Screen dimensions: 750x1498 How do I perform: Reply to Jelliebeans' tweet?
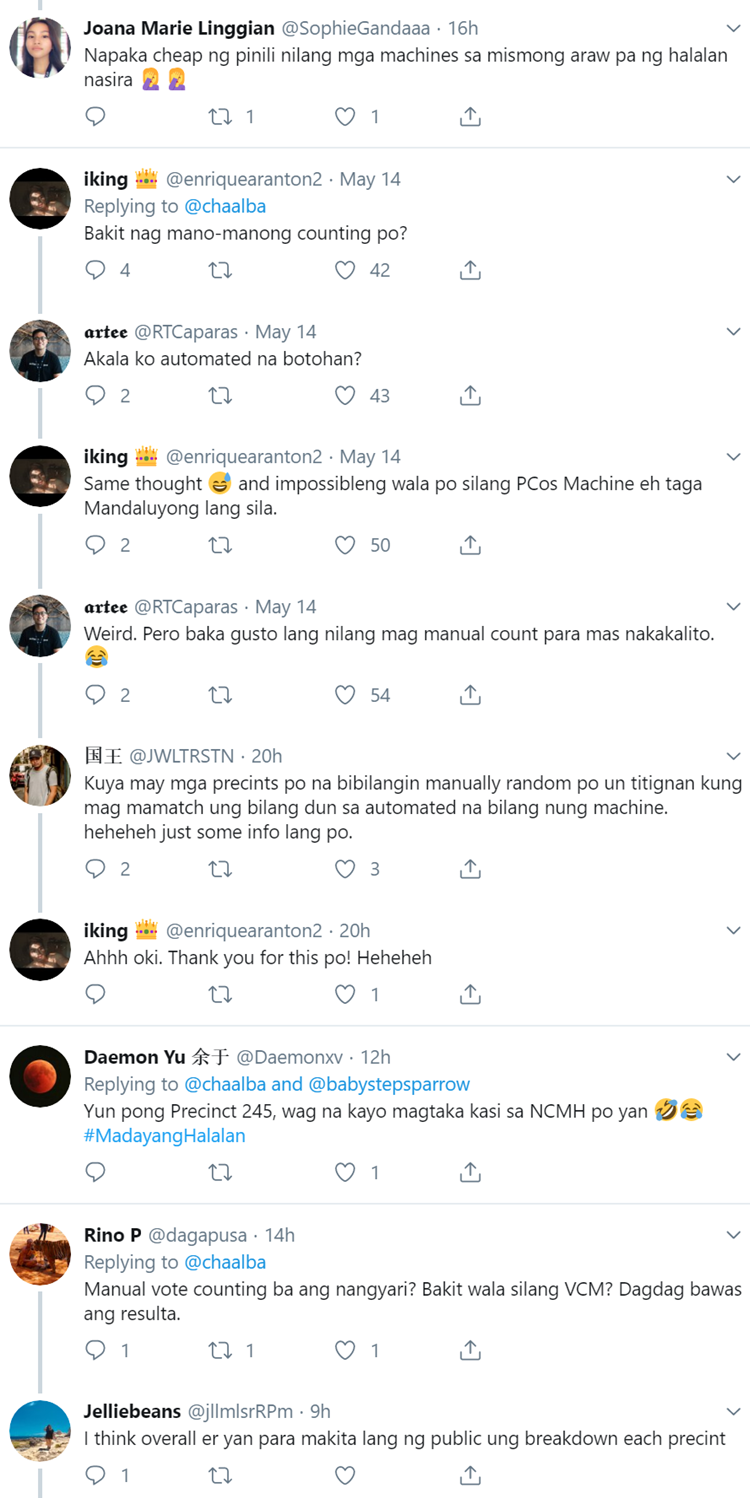click(x=95, y=1475)
